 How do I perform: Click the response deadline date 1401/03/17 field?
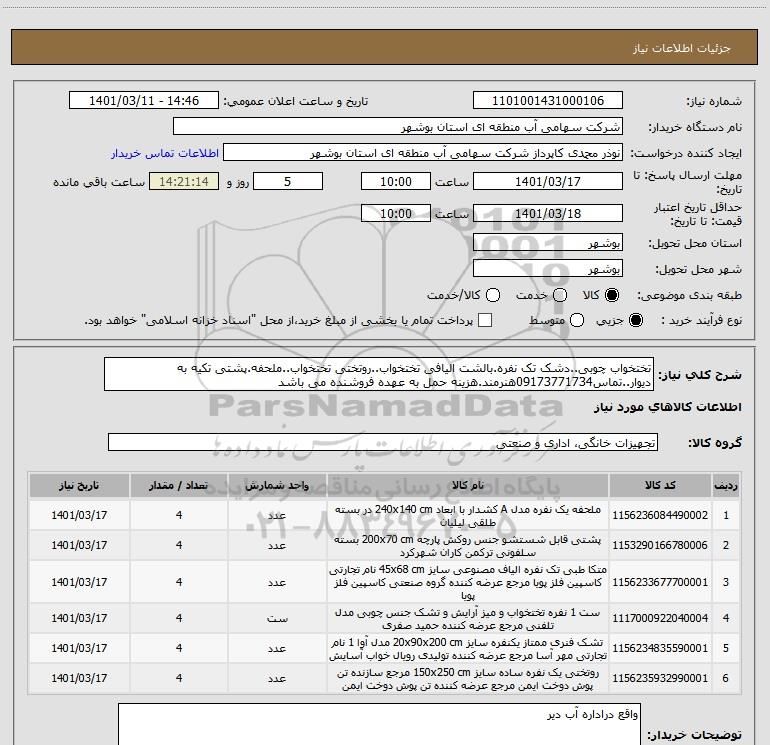(x=548, y=181)
